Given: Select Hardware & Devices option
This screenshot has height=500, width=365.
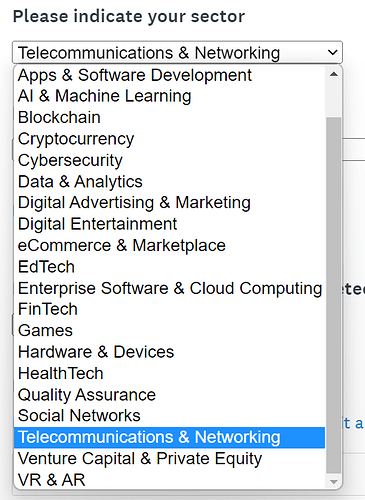Looking at the screenshot, I should pyautogui.click(x=169, y=352).
